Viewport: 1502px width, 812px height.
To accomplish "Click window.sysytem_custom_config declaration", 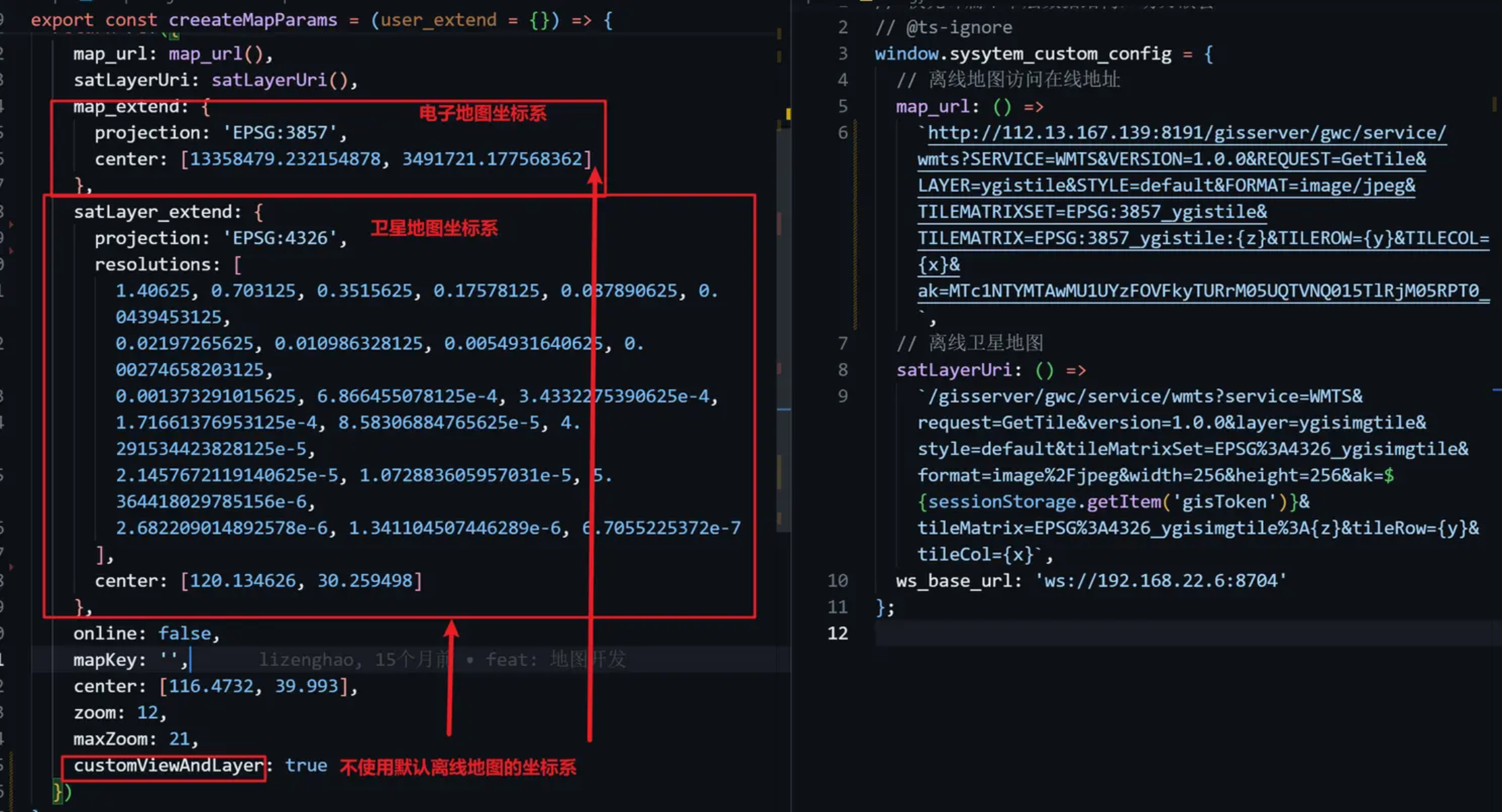I will (x=1023, y=54).
